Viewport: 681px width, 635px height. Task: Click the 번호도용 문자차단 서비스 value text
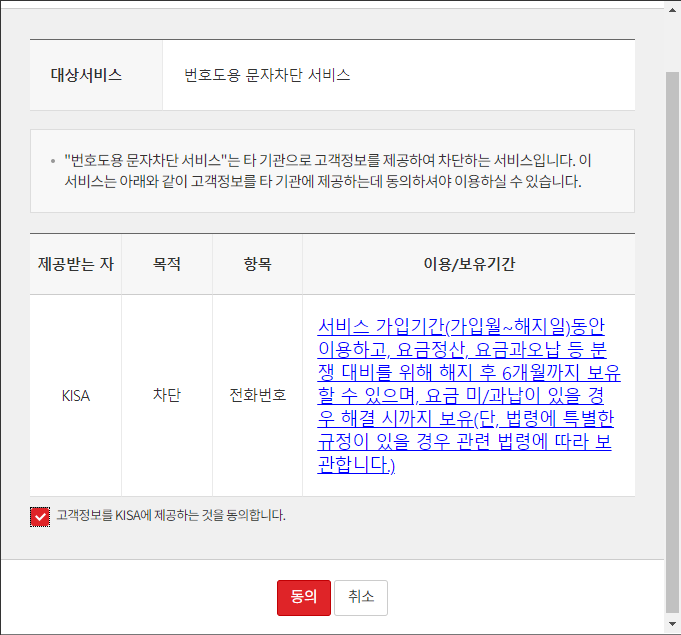267,75
